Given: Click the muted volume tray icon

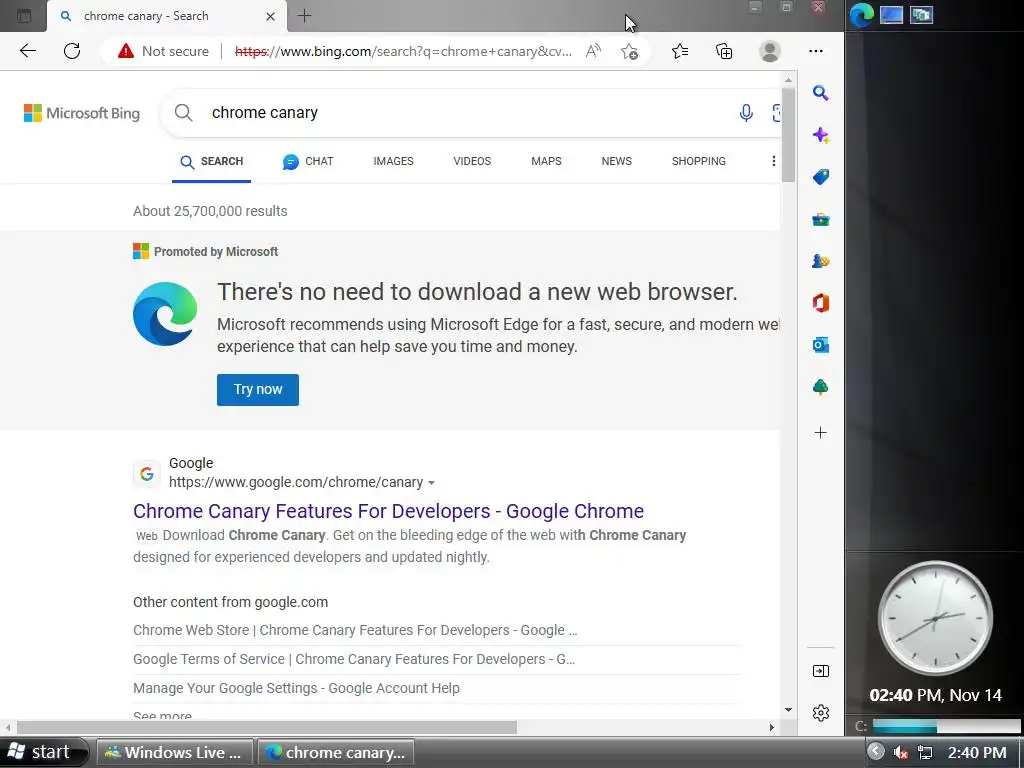Looking at the screenshot, I should click(901, 753).
